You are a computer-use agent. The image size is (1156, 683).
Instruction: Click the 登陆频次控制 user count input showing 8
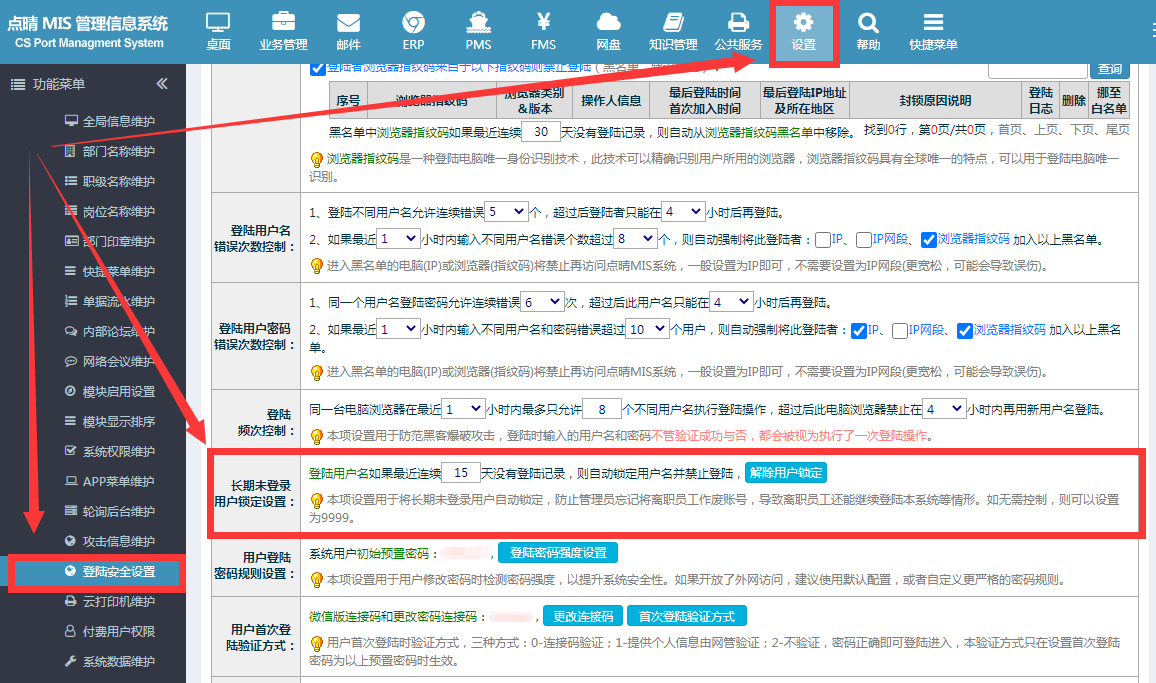pyautogui.click(x=602, y=409)
